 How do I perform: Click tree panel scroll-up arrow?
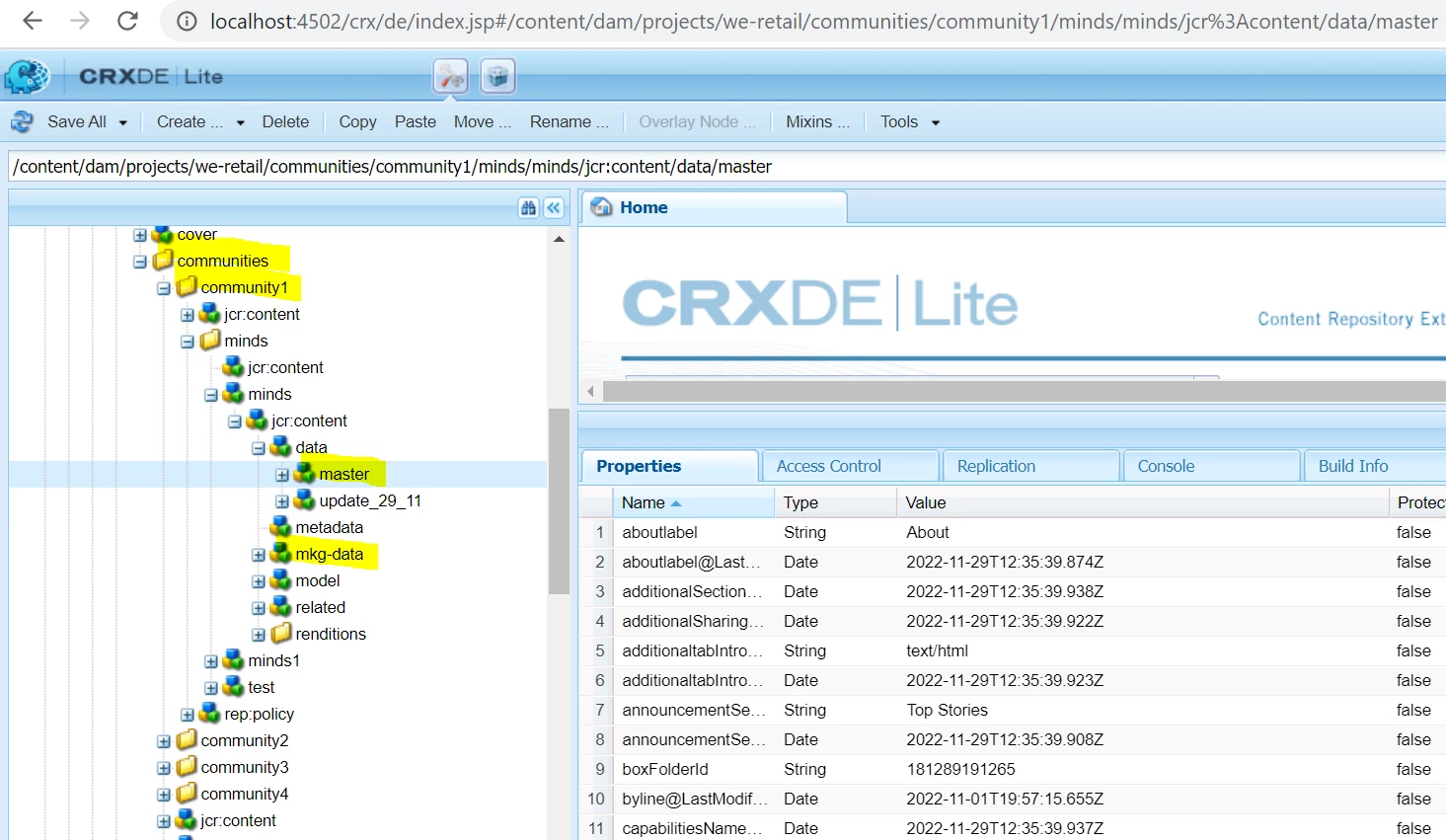559,239
